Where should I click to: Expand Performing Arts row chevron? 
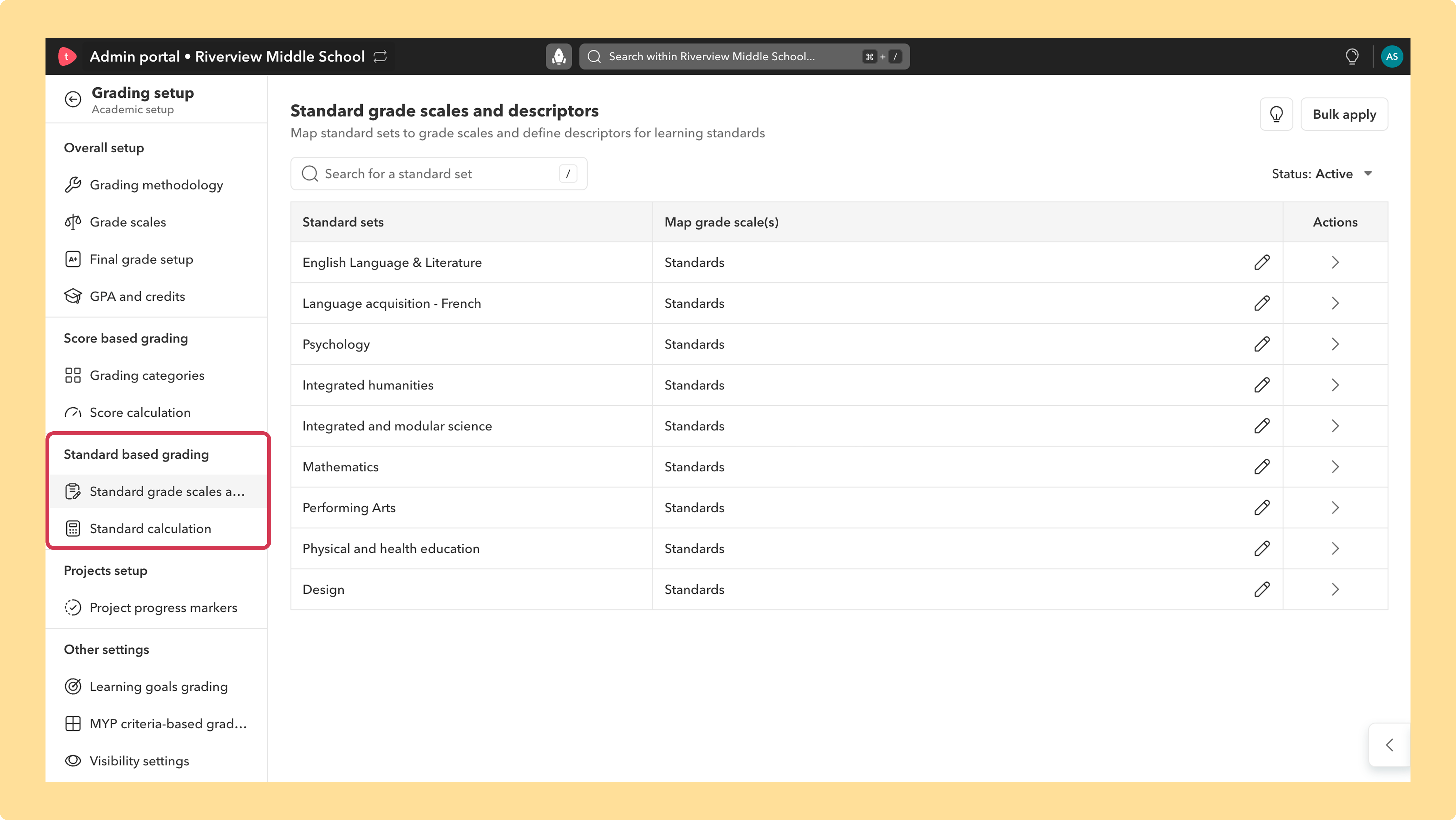tap(1335, 507)
